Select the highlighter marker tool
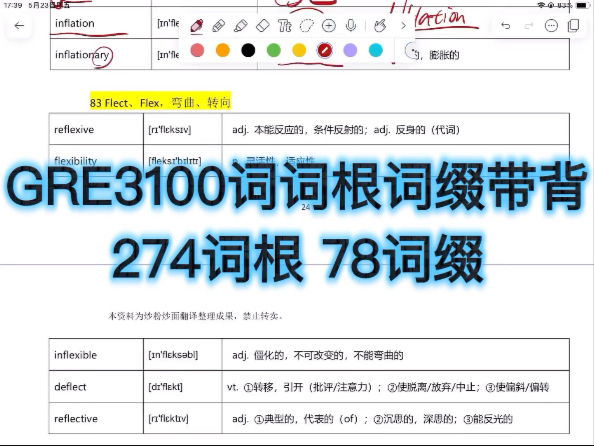 241,26
